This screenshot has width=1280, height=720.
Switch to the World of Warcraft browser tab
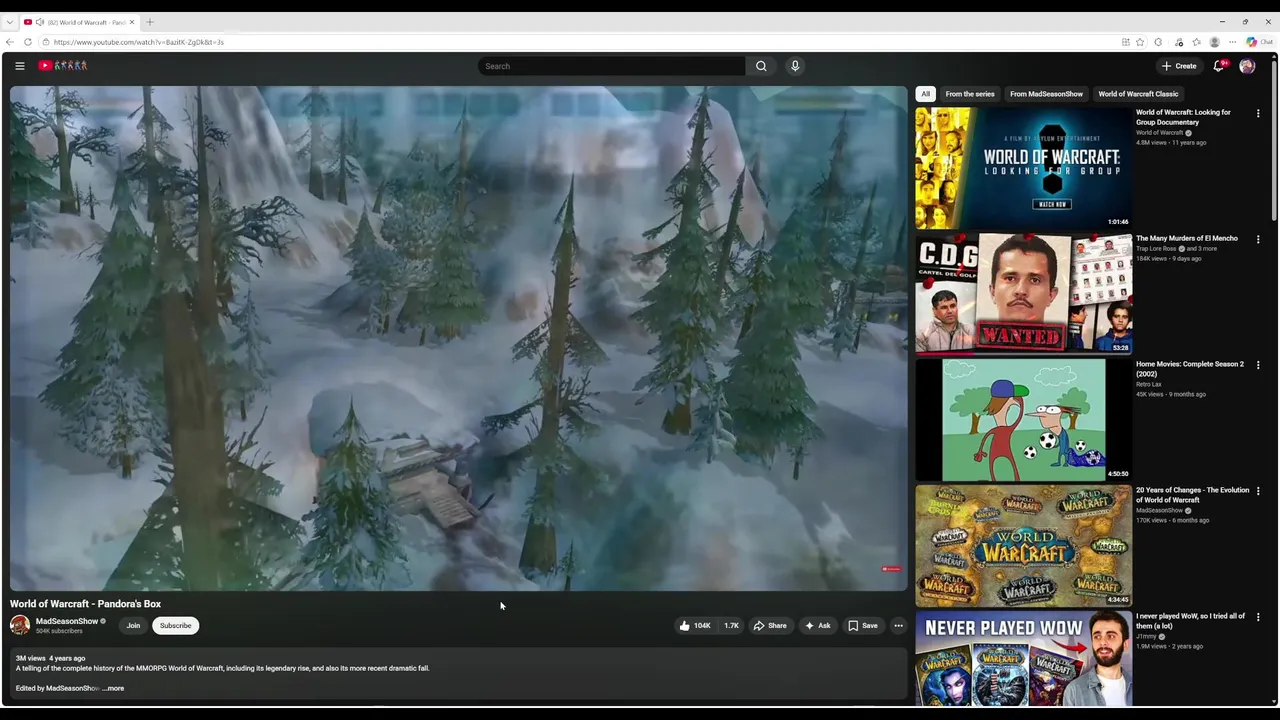(78, 22)
